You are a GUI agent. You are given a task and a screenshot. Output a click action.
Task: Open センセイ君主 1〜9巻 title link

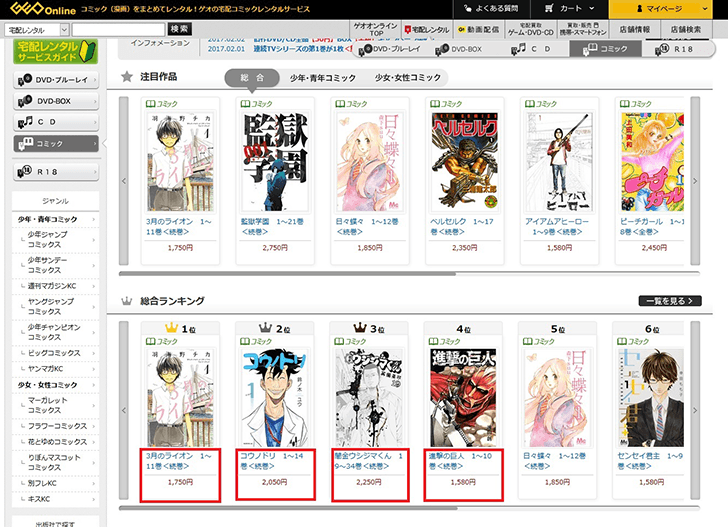(x=650, y=461)
